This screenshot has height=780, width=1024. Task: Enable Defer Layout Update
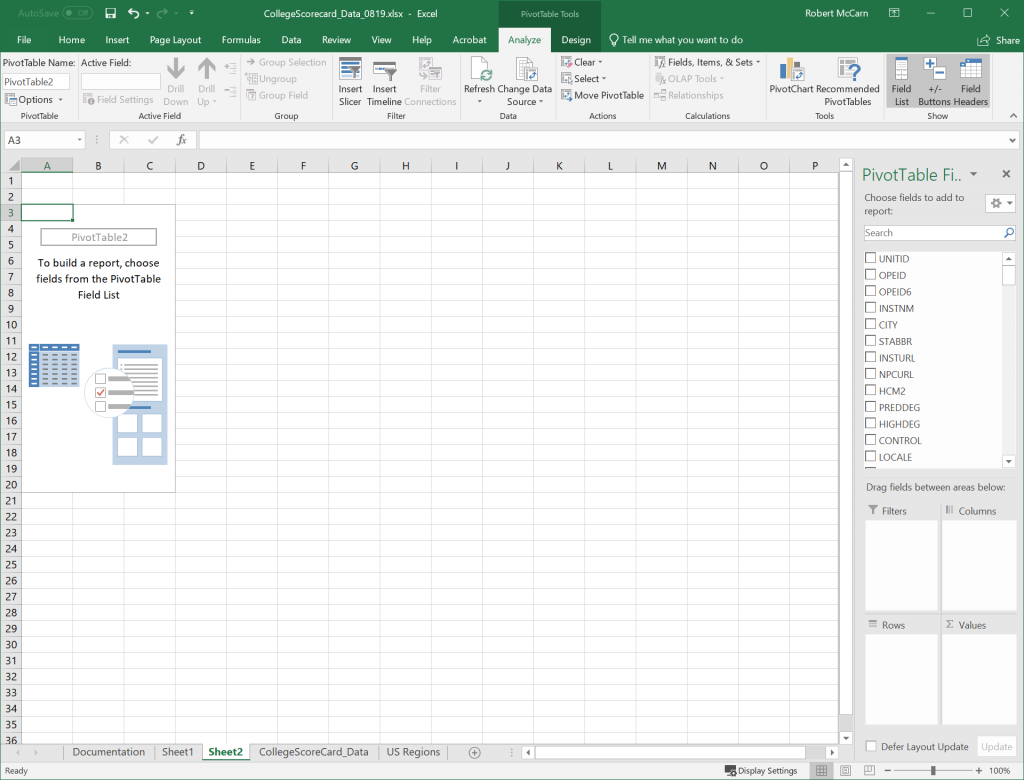point(871,746)
